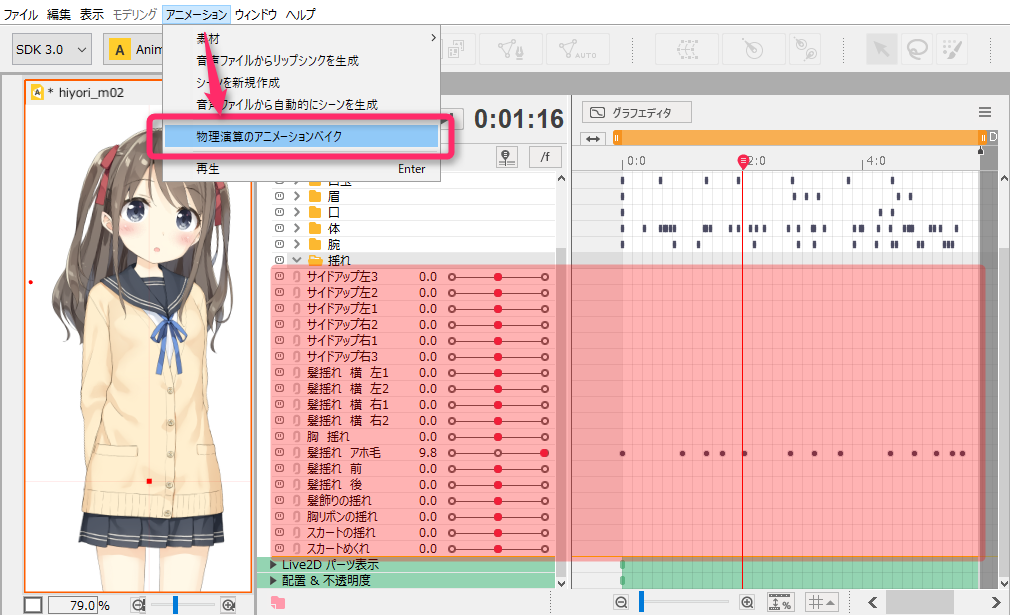Open the 表示 menu

[91, 14]
